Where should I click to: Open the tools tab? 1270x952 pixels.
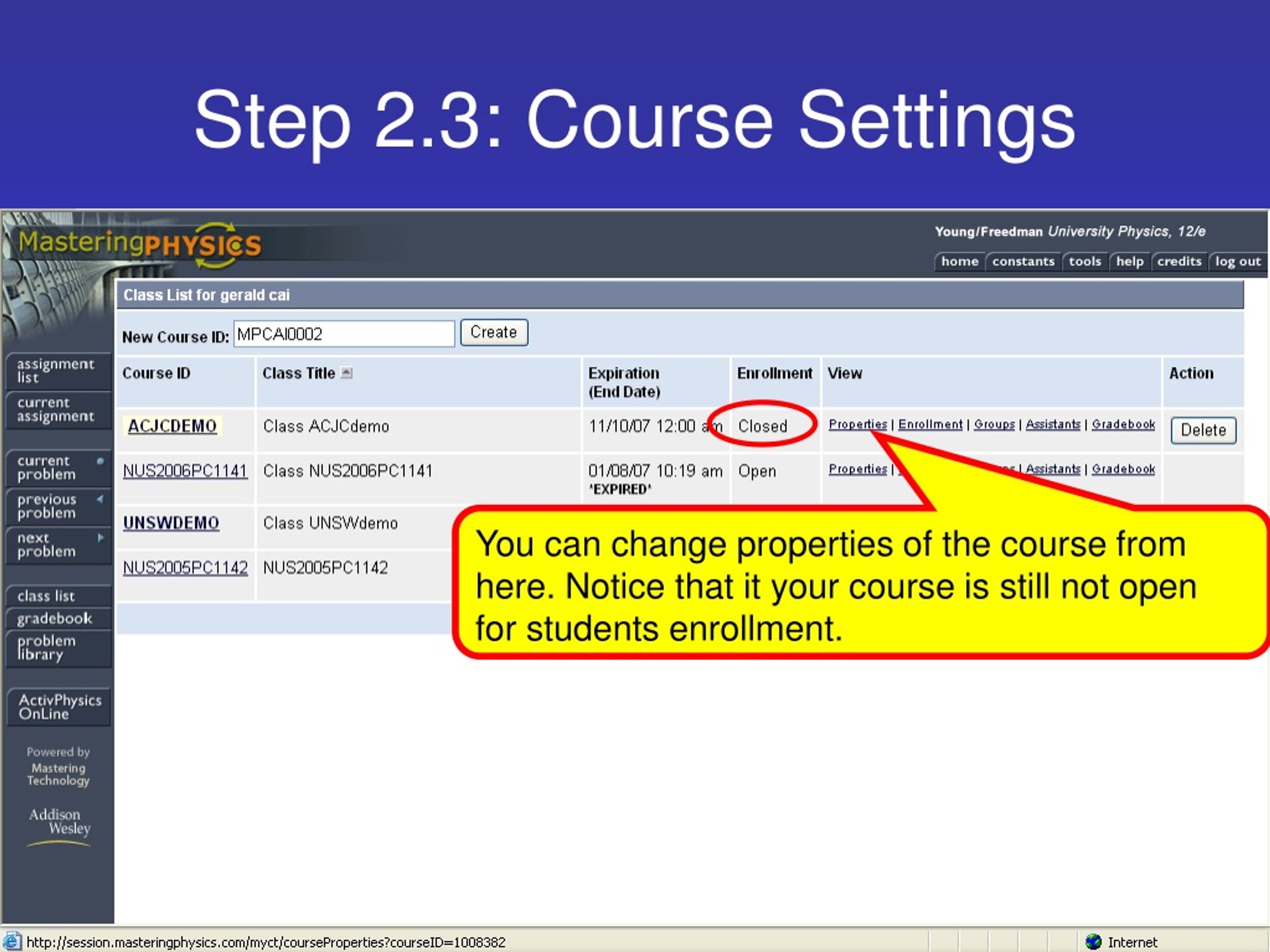click(x=1084, y=262)
